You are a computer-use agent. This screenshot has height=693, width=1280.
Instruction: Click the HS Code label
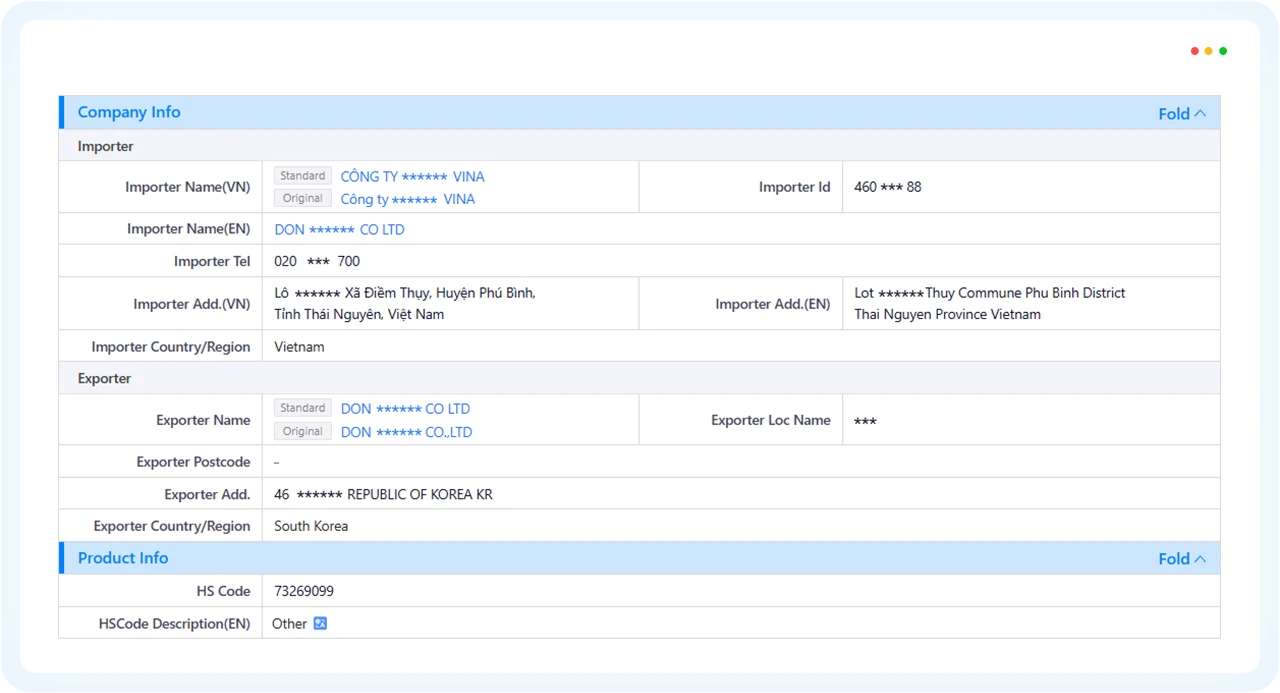pos(224,591)
